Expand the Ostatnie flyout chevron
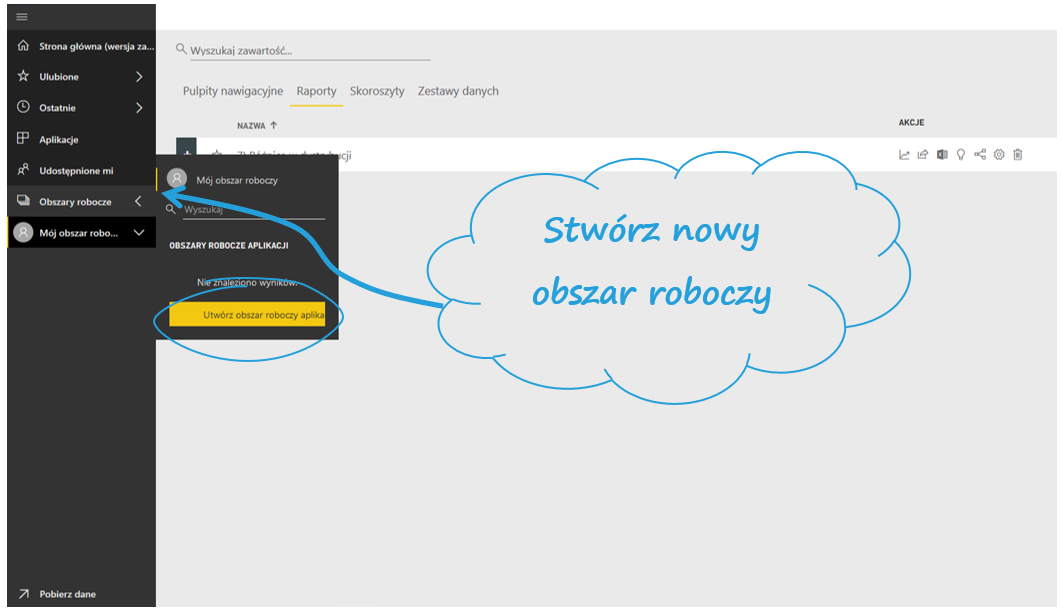Screen dimensions: 1063x612 pos(139,108)
